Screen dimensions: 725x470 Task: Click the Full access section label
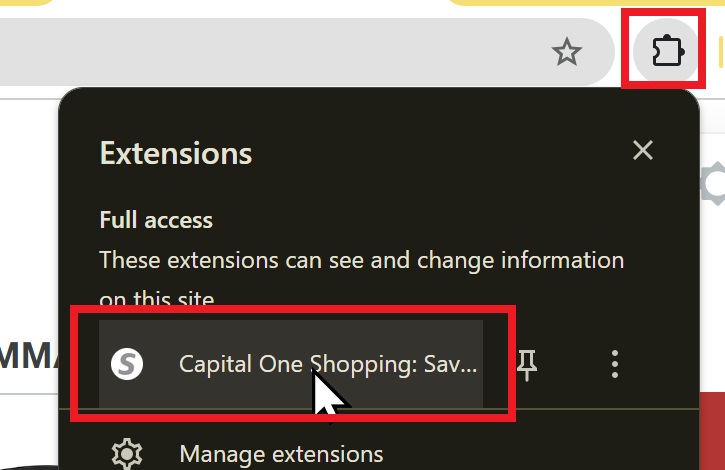(156, 220)
